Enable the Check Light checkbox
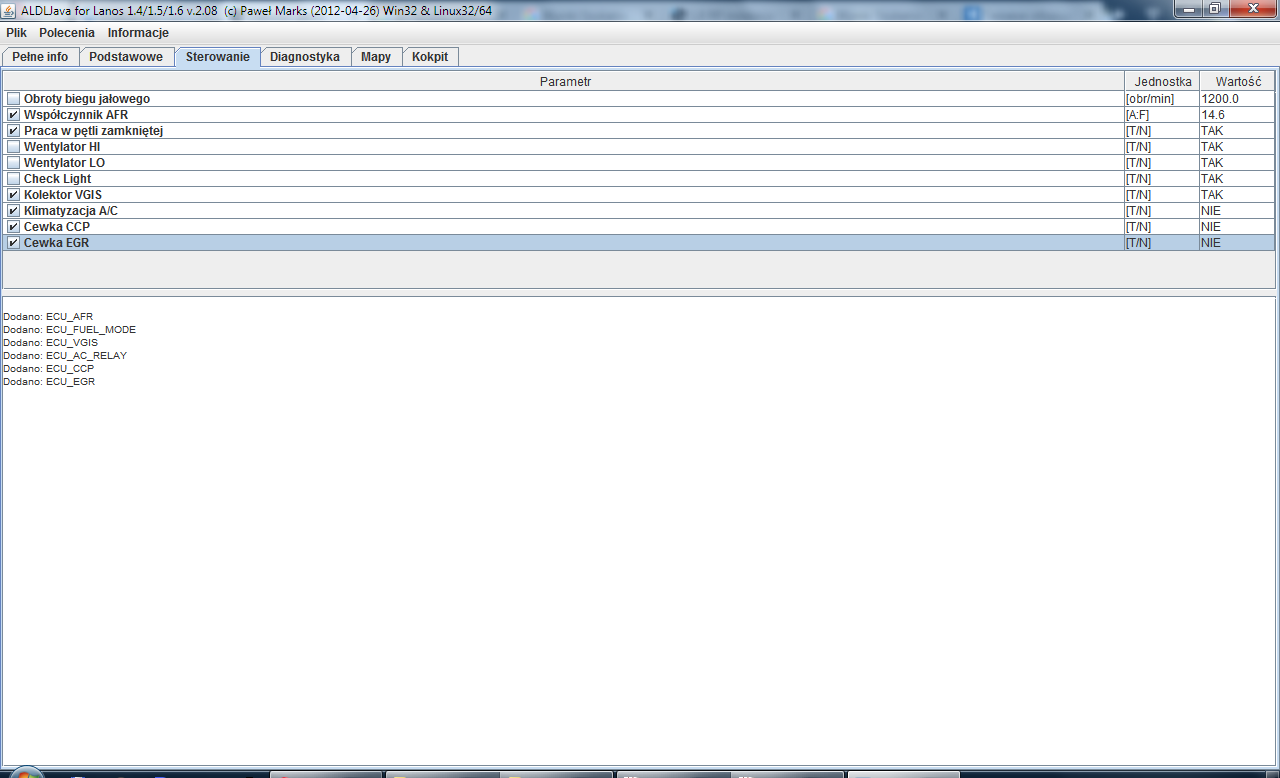The image size is (1280, 778). (x=13, y=179)
